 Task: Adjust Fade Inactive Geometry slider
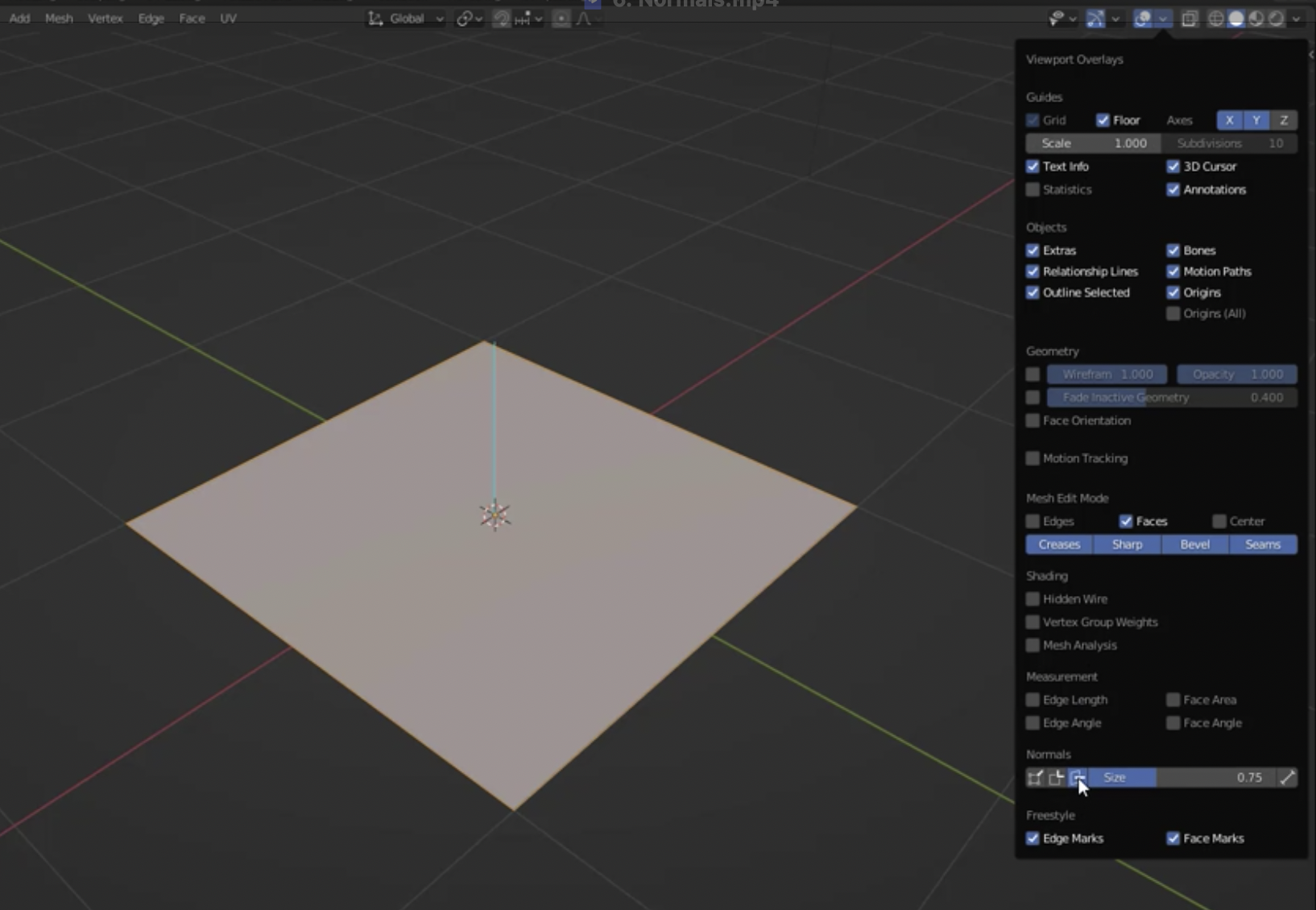[x=1172, y=397]
